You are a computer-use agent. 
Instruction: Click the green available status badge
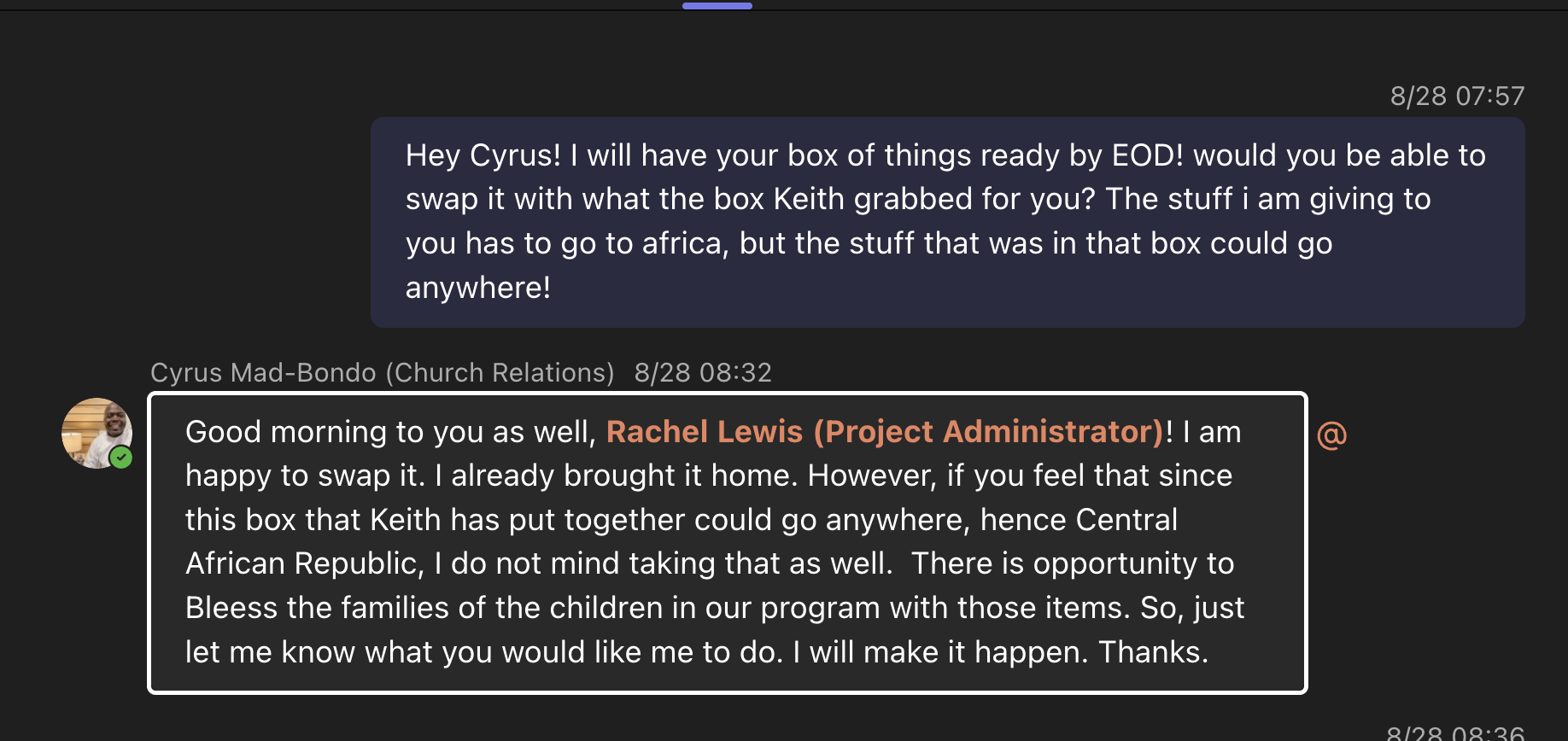point(121,458)
